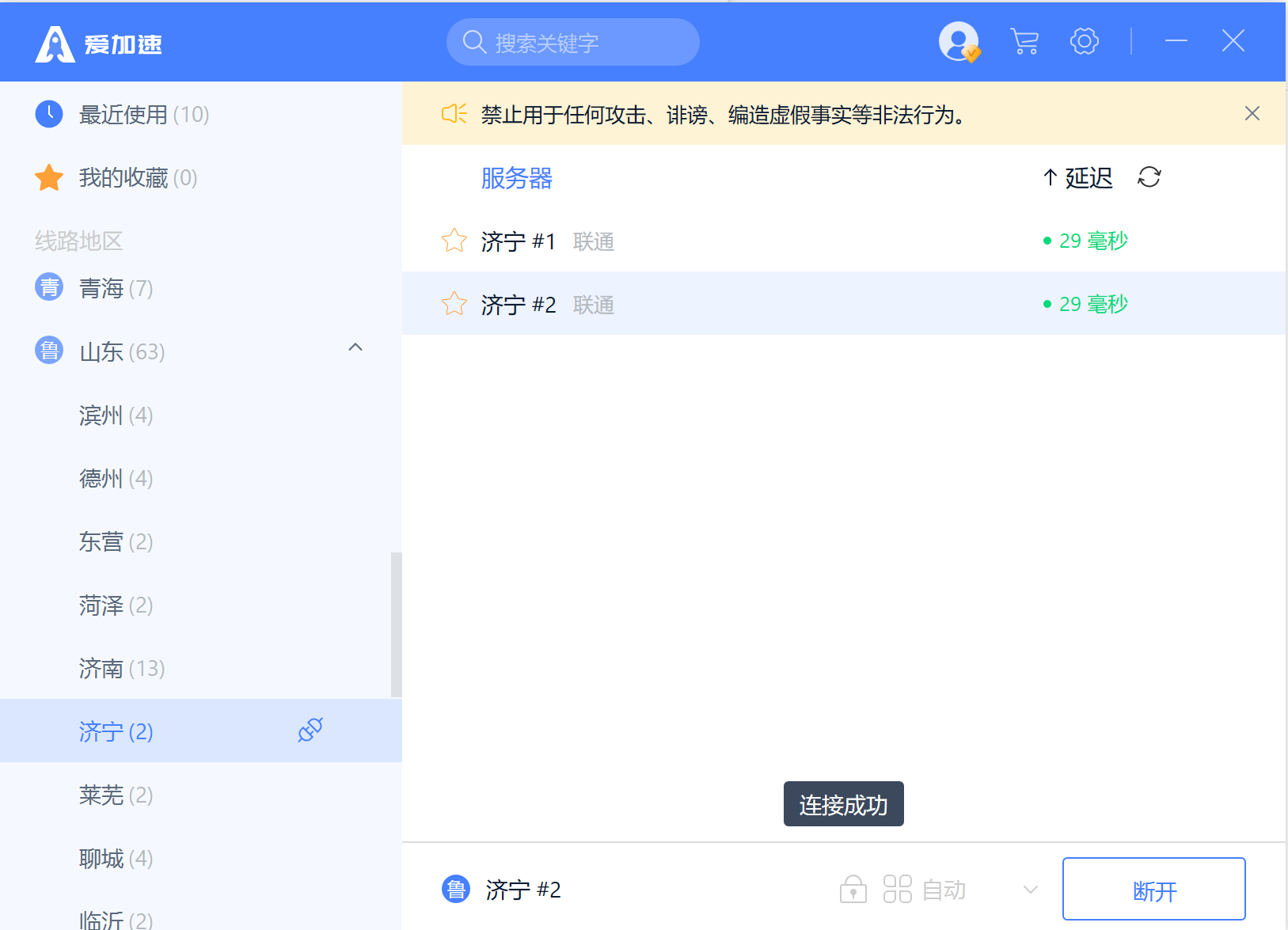Click the 青海 region badge icon
Screen dimensions: 1288x930
[x=49, y=287]
